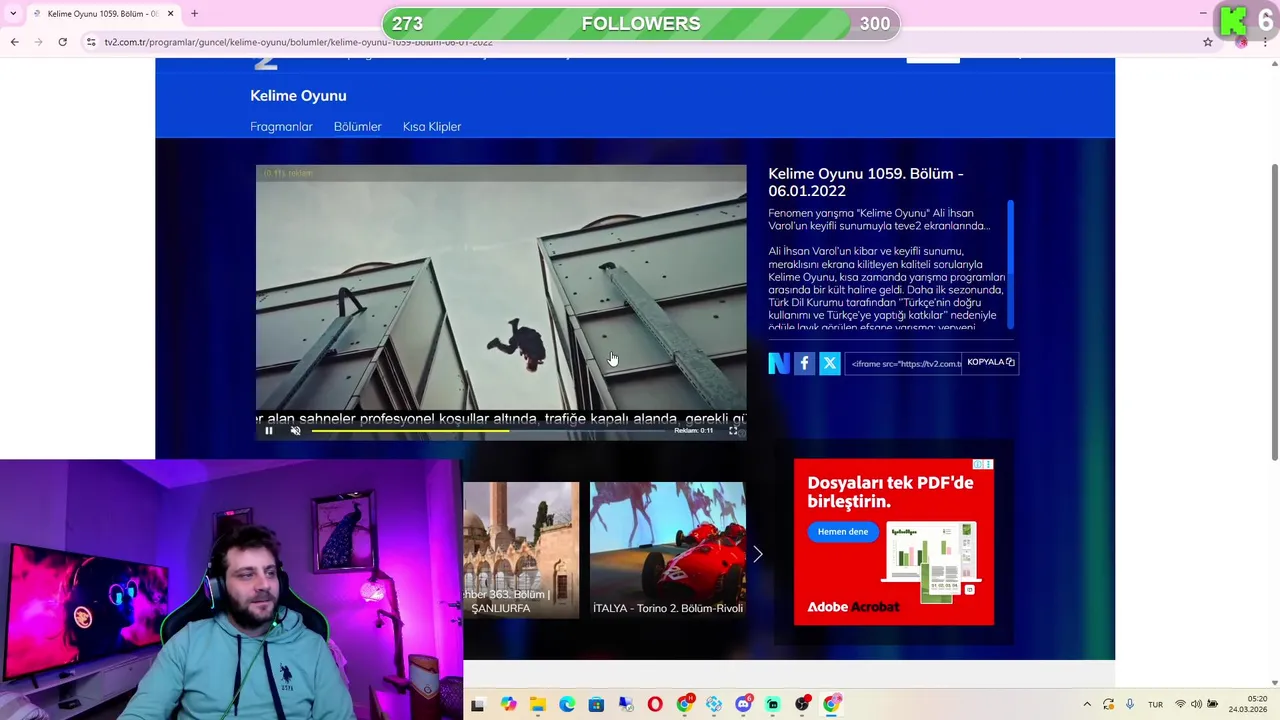Open the Wi-Fi network tray icon
This screenshot has height=720, width=1280.
click(1180, 704)
